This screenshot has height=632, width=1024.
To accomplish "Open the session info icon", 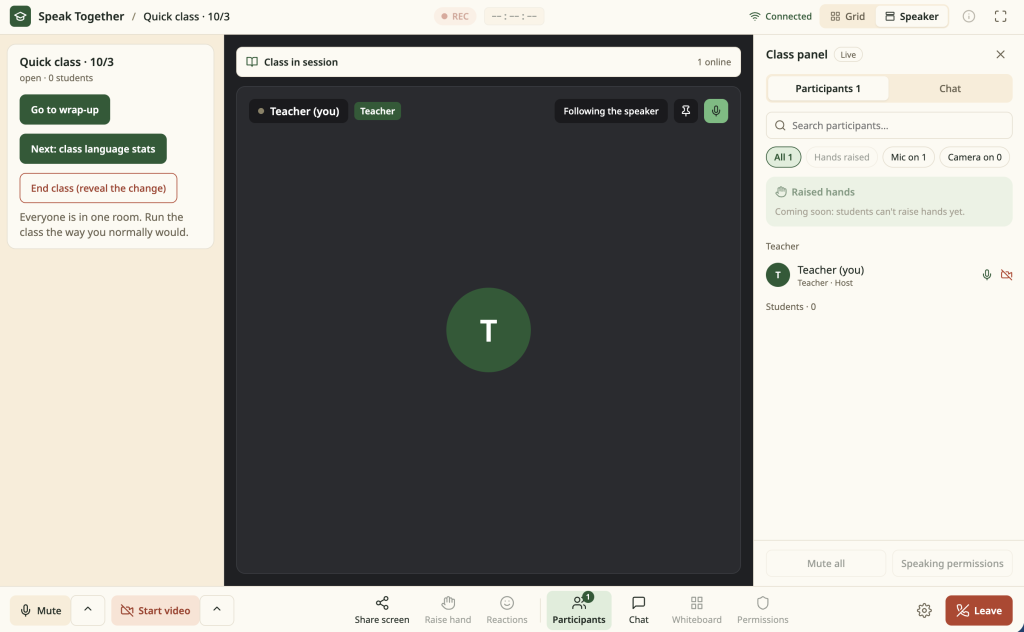I will (x=968, y=16).
